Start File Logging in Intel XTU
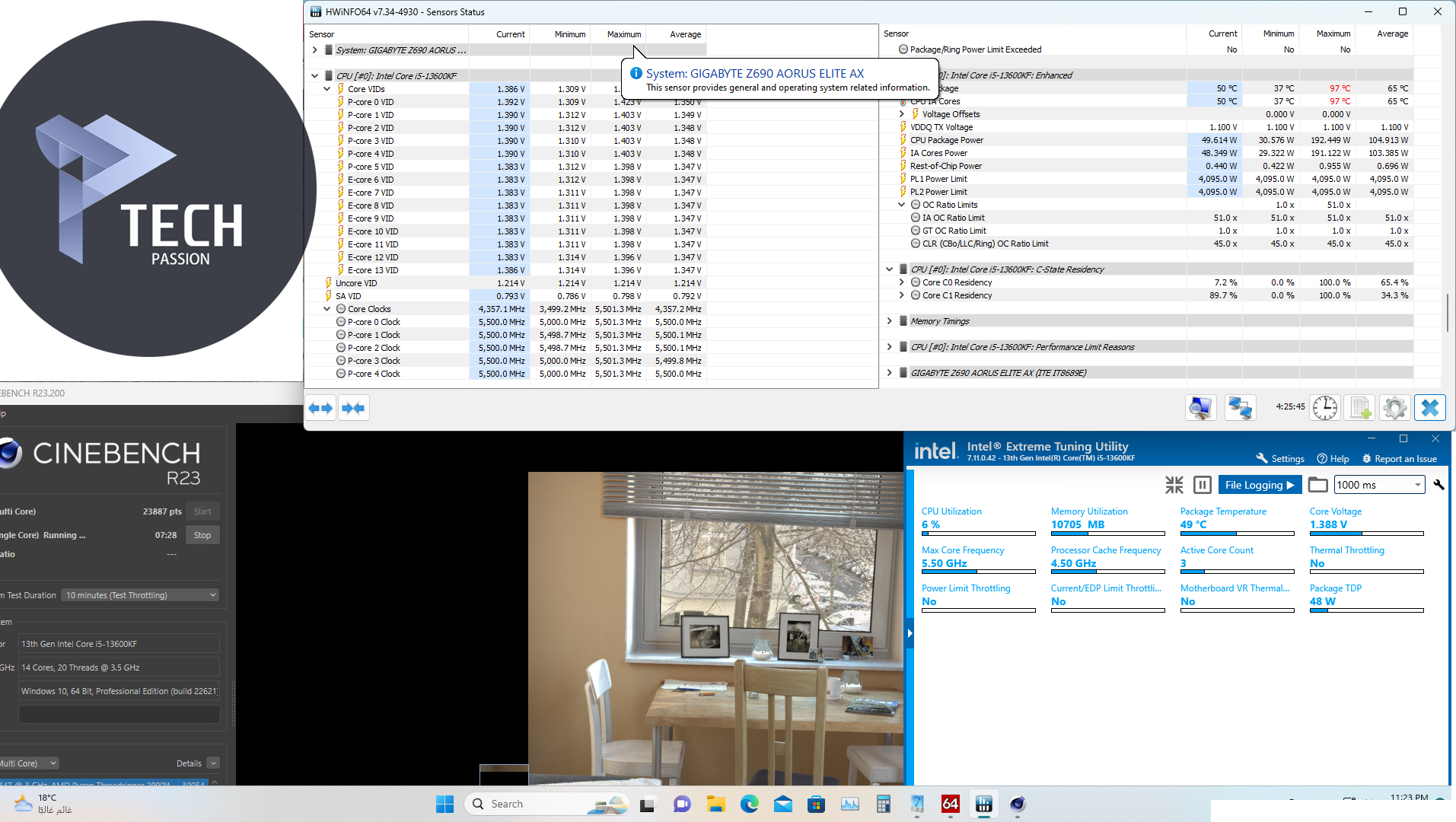The width and height of the screenshot is (1456, 822). click(x=1260, y=485)
